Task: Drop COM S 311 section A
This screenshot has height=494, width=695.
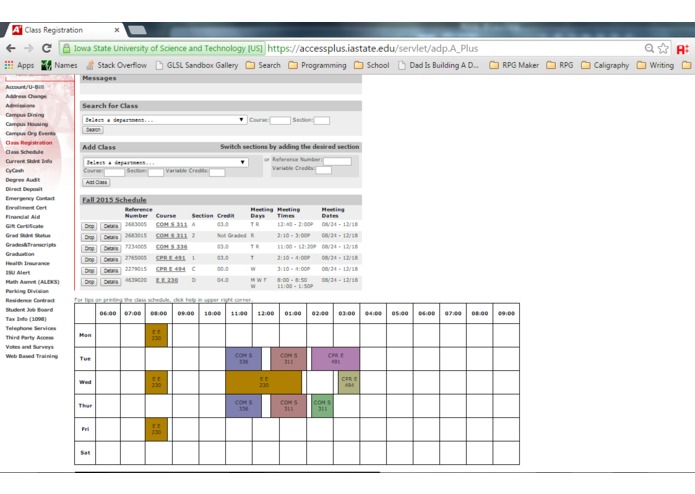Action: (90, 226)
